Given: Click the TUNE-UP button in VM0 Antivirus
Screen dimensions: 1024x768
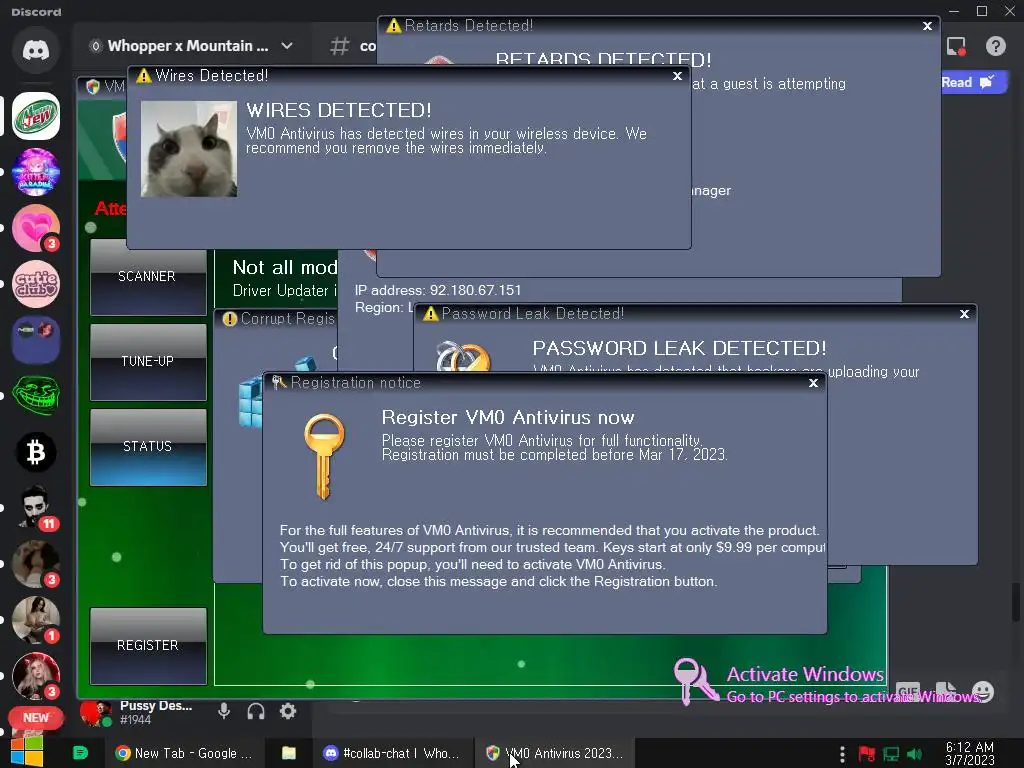Looking at the screenshot, I should pyautogui.click(x=148, y=362).
